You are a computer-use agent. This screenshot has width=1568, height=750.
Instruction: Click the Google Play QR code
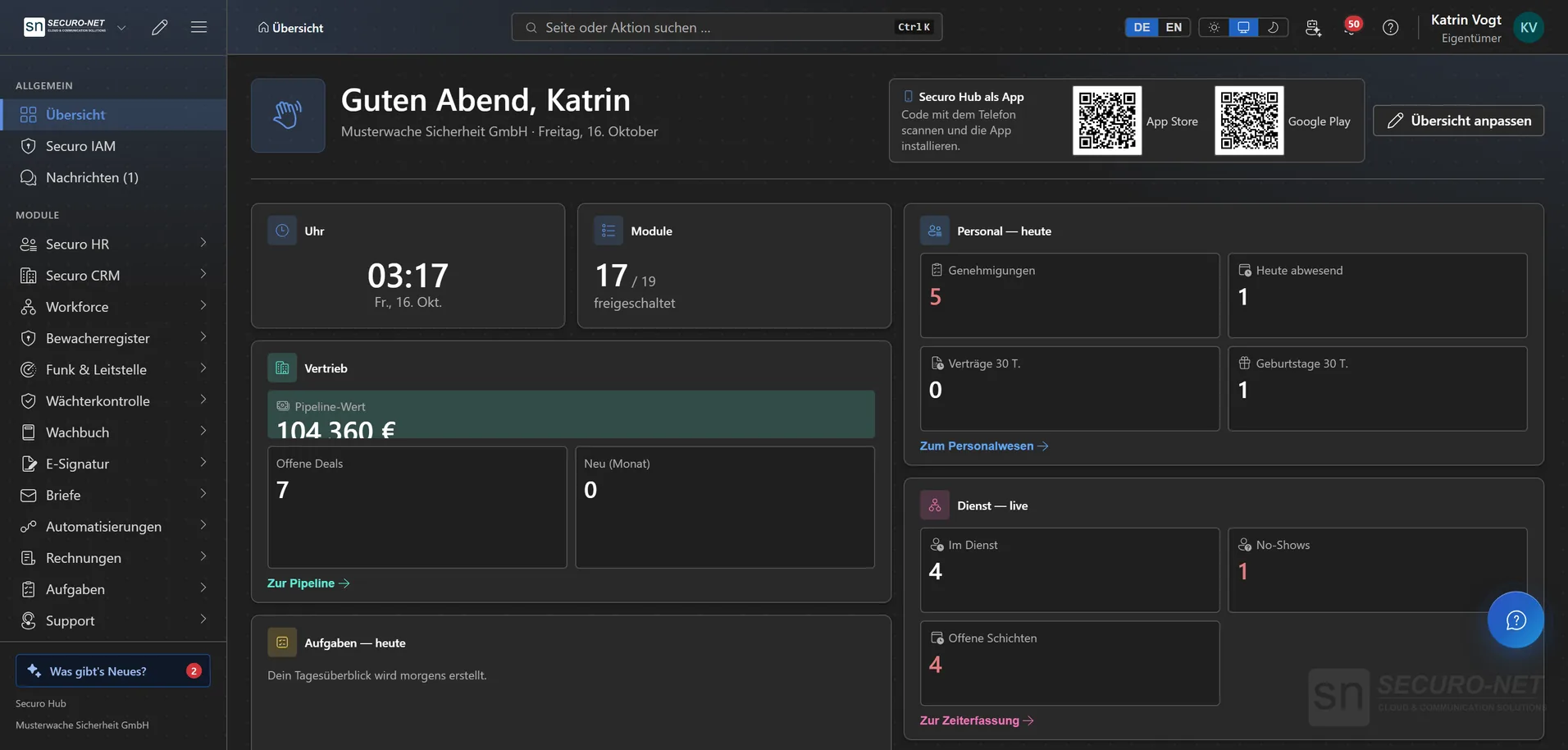pos(1249,121)
